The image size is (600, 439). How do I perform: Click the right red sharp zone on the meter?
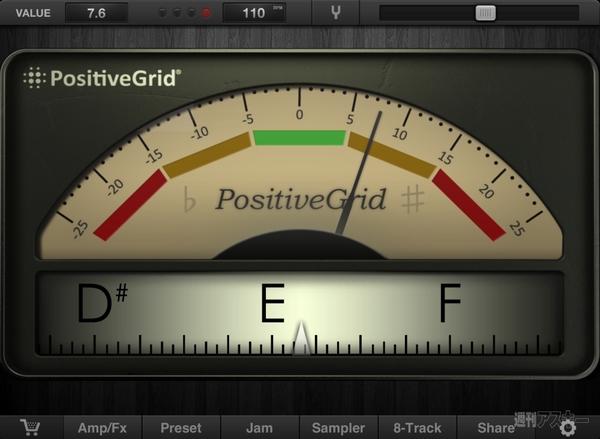[x=469, y=205]
